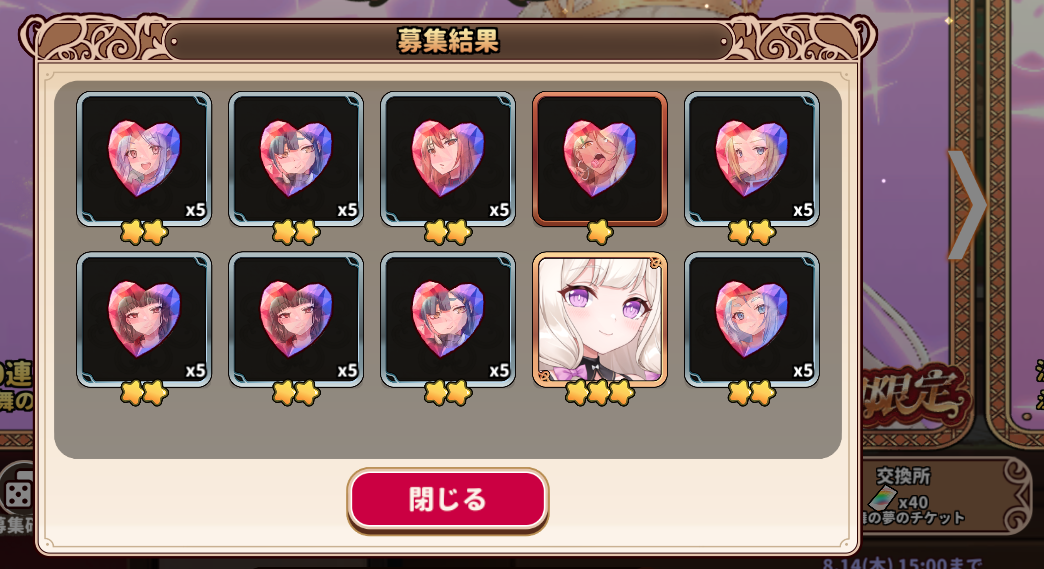Click the single star under tanned girl crystal
The height and width of the screenshot is (569, 1044).
[x=599, y=232]
